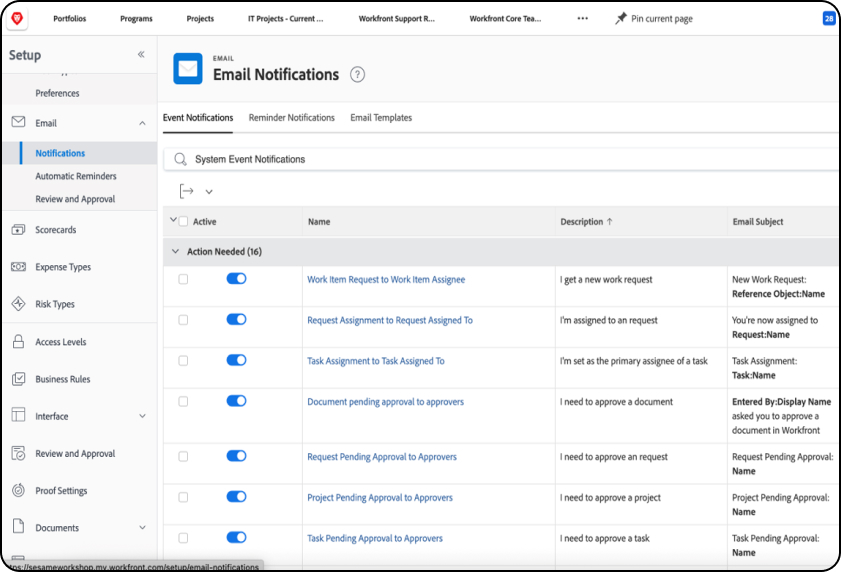The height and width of the screenshot is (572, 841).
Task: Open the notifications badge showing 28
Action: point(829,18)
